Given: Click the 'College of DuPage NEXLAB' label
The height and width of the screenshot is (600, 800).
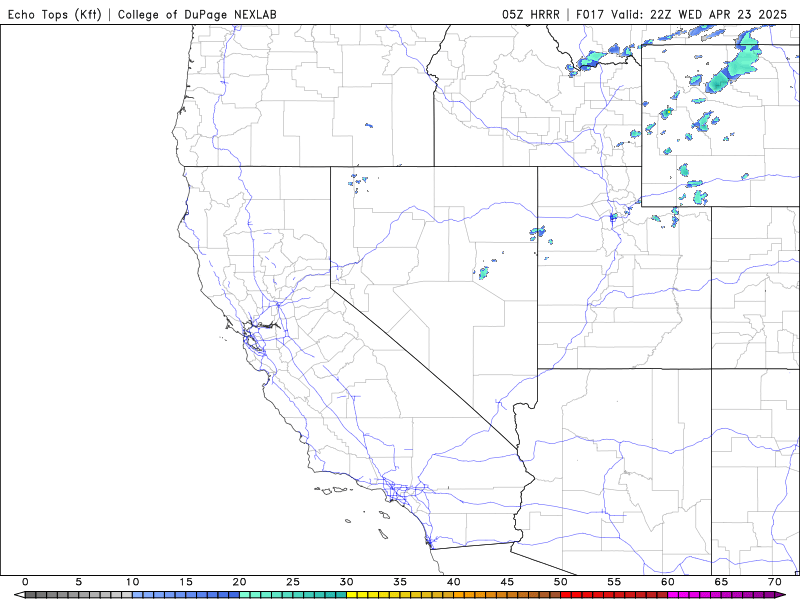Looking at the screenshot, I should coord(197,14).
